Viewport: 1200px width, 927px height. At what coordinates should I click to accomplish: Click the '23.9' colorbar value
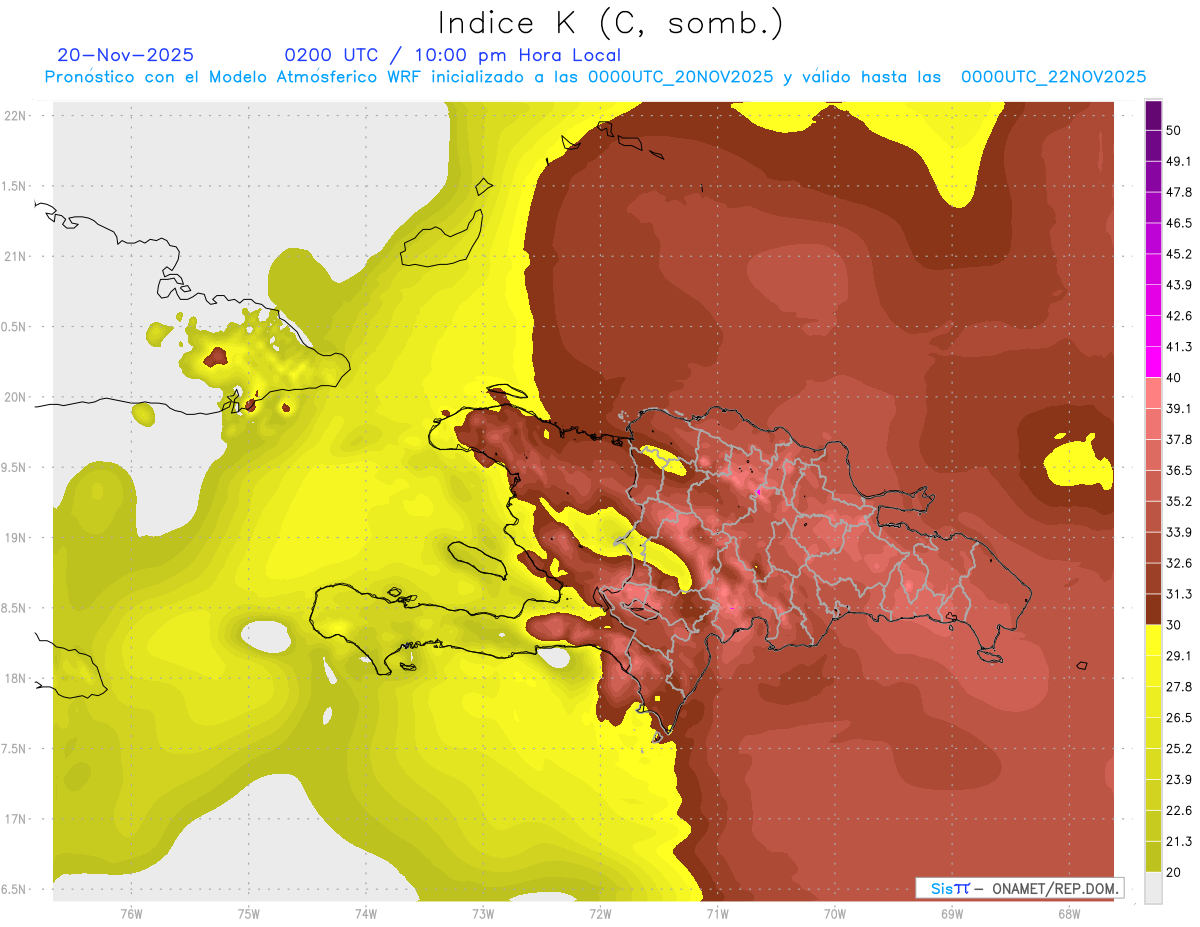(x=1180, y=780)
